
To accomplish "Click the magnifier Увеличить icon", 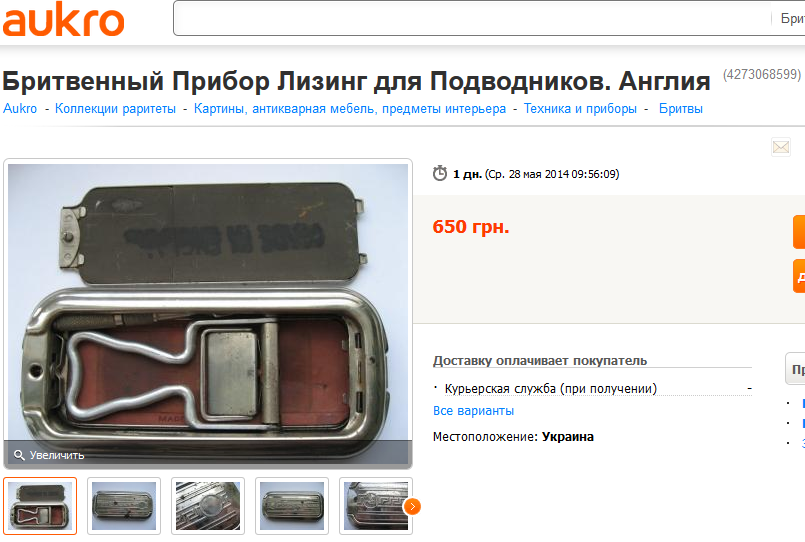I will pyautogui.click(x=19, y=455).
